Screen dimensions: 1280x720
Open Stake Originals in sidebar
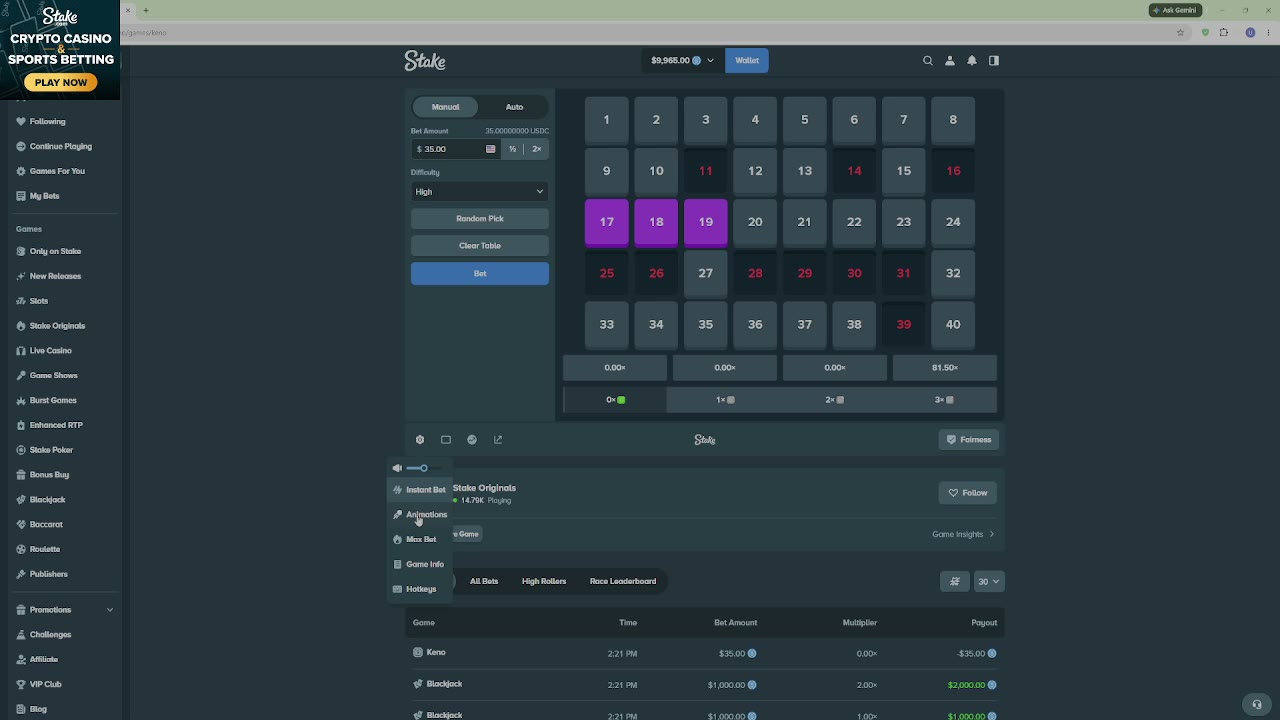pos(57,326)
